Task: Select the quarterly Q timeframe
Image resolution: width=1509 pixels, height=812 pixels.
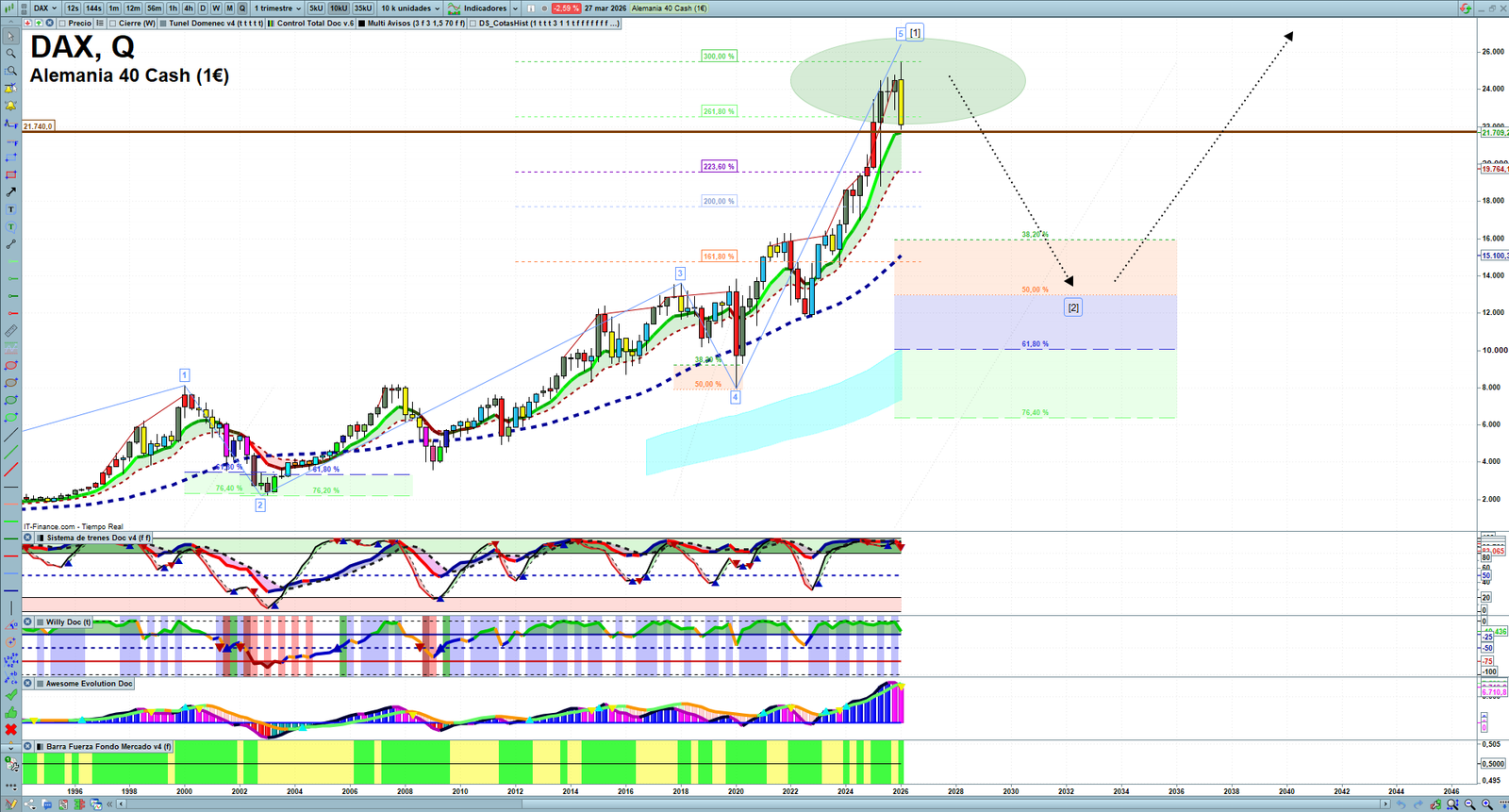Action: (x=242, y=8)
